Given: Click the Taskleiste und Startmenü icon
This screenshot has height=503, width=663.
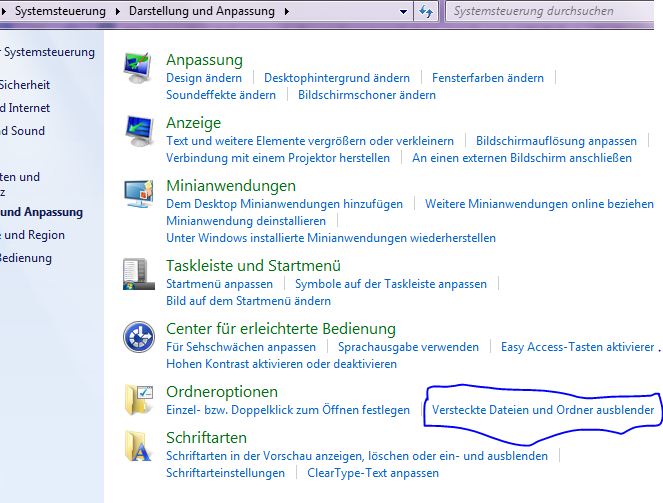Looking at the screenshot, I should (x=139, y=274).
